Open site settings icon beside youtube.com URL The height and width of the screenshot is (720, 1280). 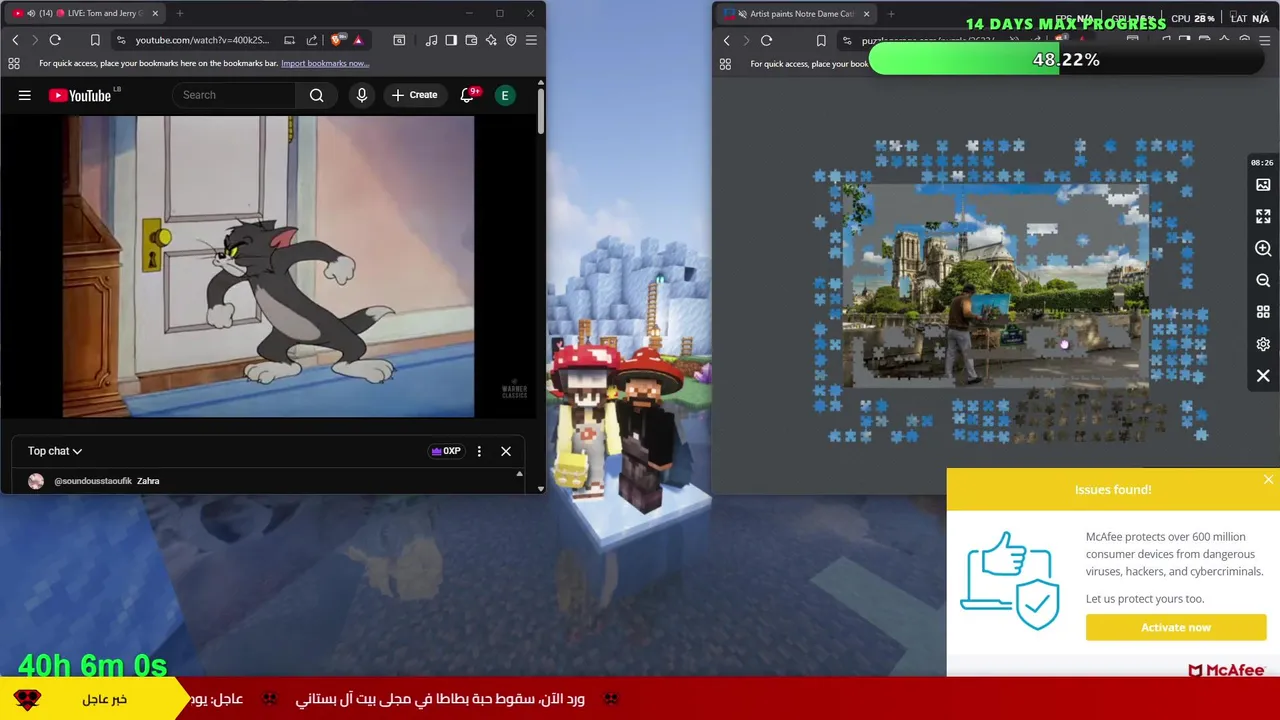pyautogui.click(x=121, y=40)
